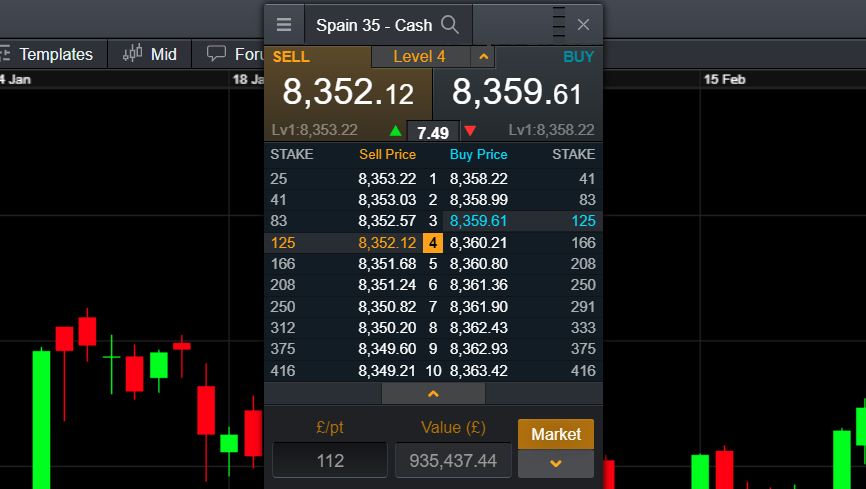Select sell price 8,353.03 at level 2
The height and width of the screenshot is (489, 866).
coord(387,200)
